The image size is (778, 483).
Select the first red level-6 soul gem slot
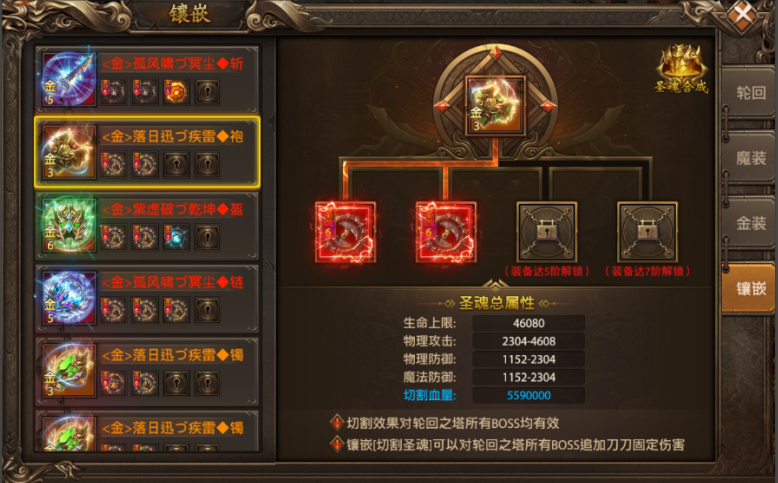[345, 232]
